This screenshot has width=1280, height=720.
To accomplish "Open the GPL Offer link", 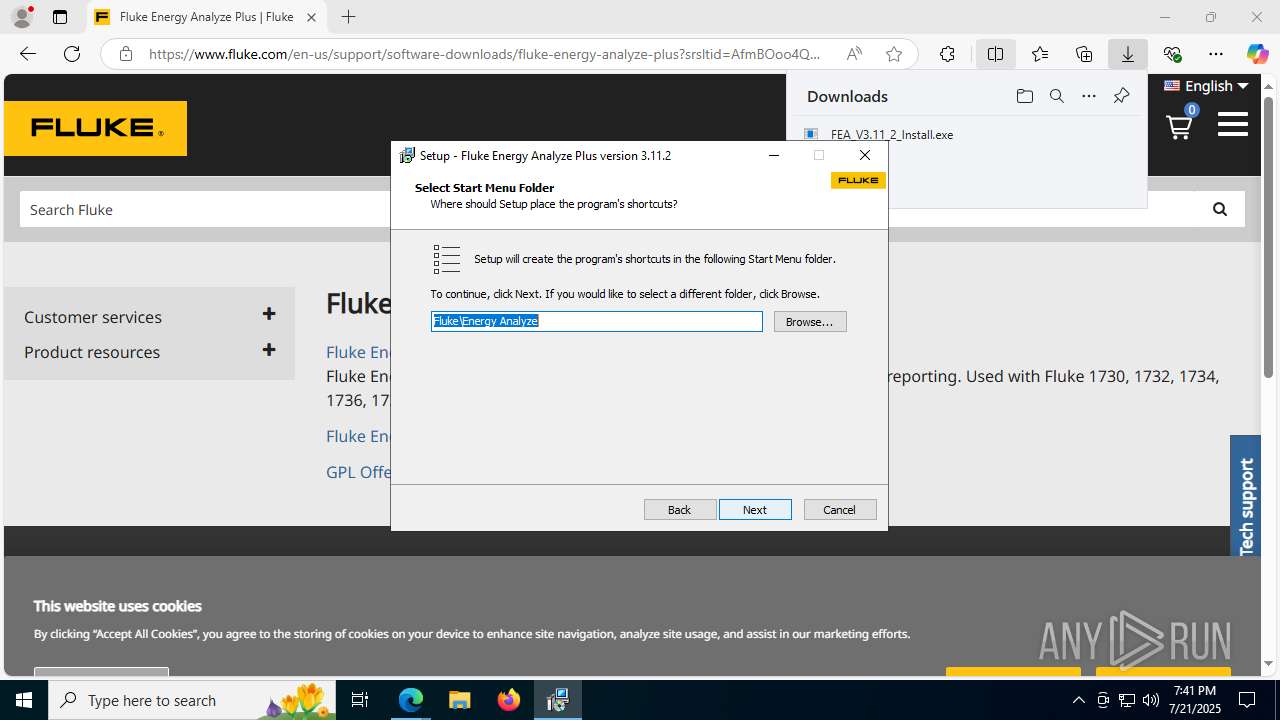I will pos(358,472).
